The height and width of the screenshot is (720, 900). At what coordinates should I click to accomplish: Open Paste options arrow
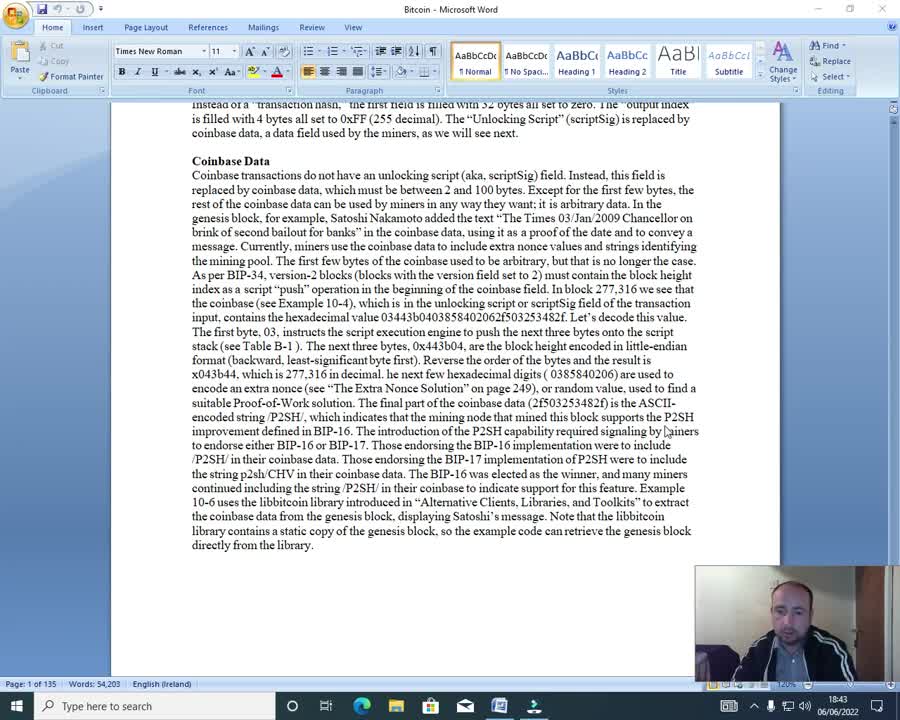(20, 78)
